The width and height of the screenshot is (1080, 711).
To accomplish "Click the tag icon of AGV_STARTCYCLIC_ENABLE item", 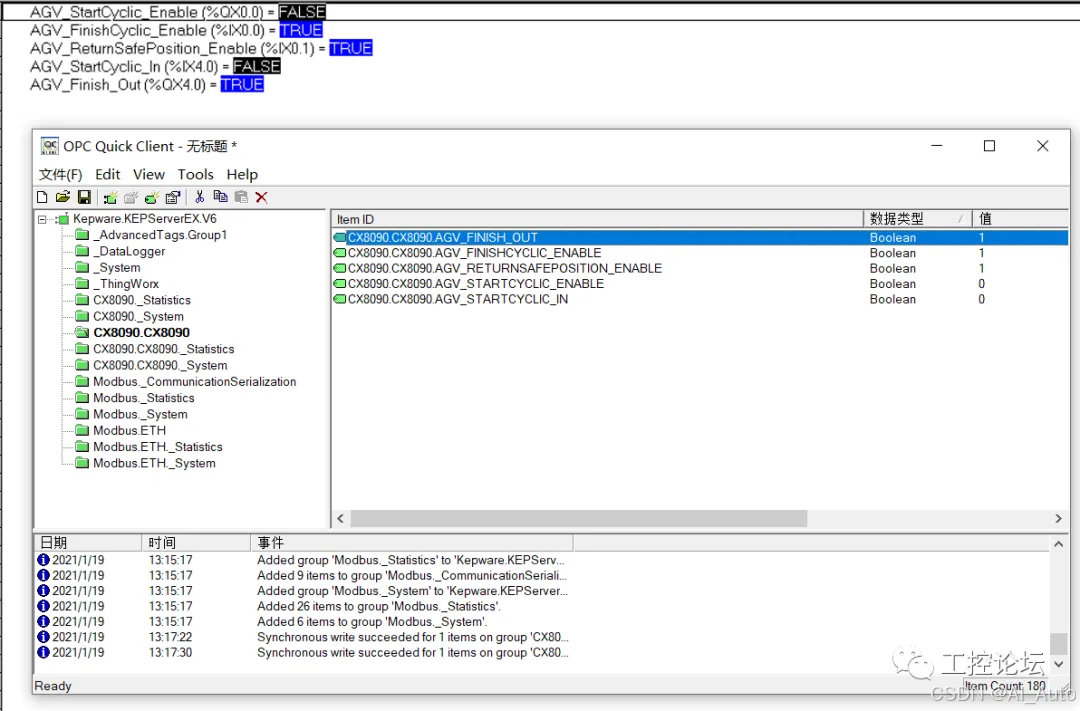I will 340,284.
